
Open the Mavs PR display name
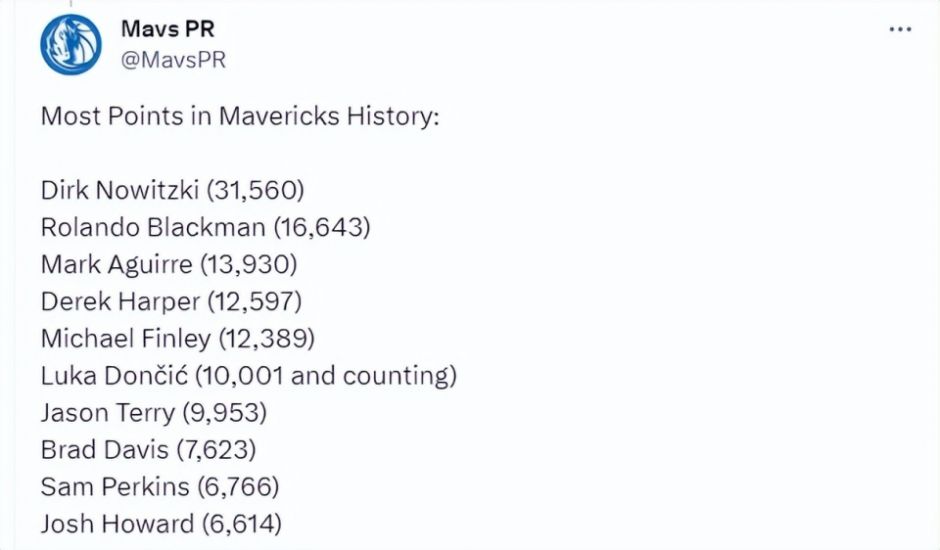click(x=167, y=28)
